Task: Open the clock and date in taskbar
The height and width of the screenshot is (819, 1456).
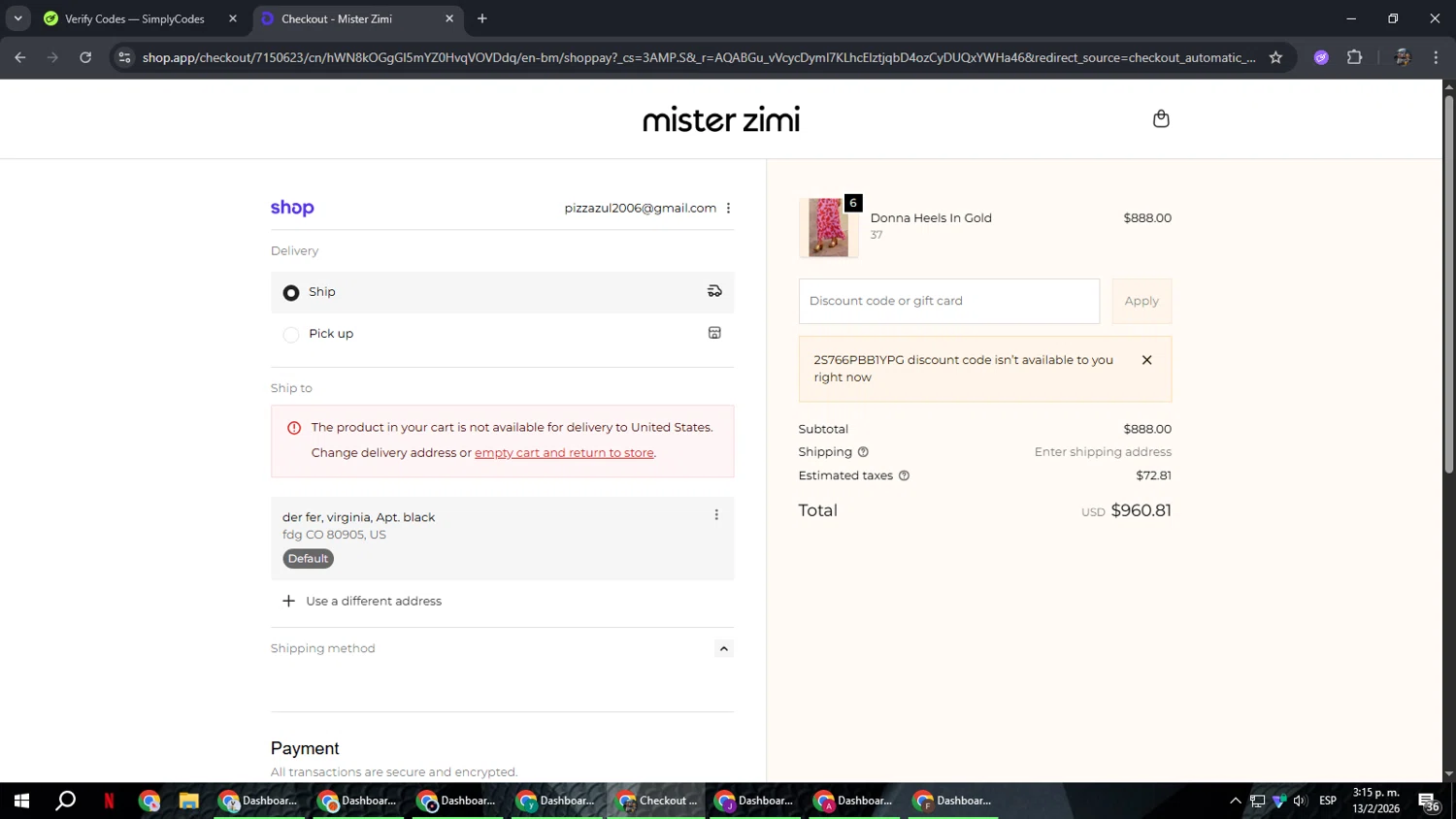Action: tap(1376, 801)
